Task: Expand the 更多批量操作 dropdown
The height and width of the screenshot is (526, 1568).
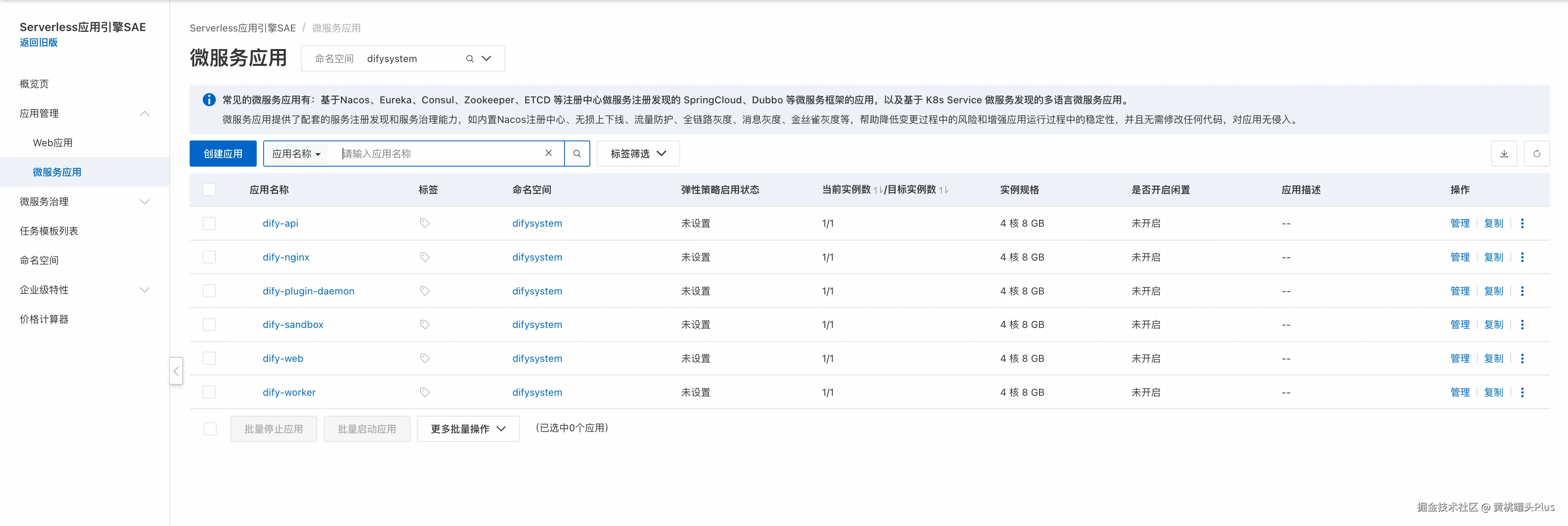Action: click(468, 429)
